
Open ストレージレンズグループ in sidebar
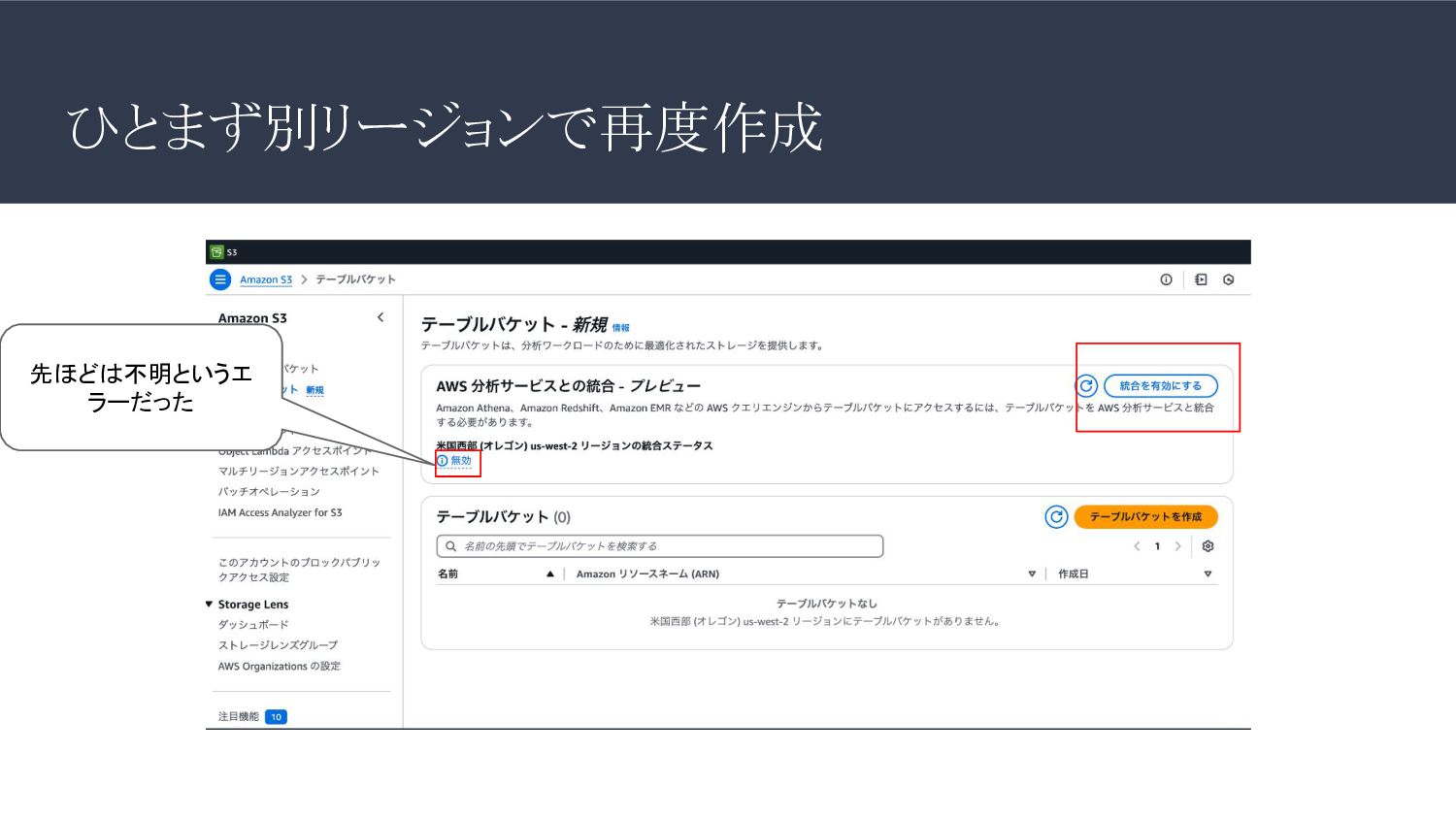278,645
